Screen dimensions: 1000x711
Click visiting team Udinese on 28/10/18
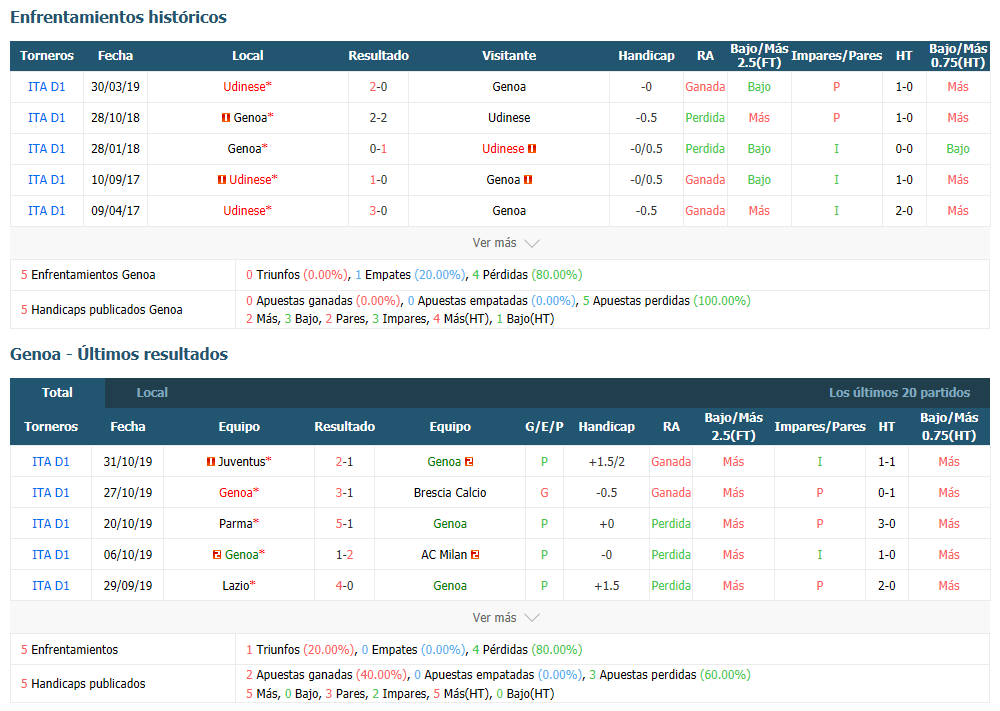coord(509,117)
